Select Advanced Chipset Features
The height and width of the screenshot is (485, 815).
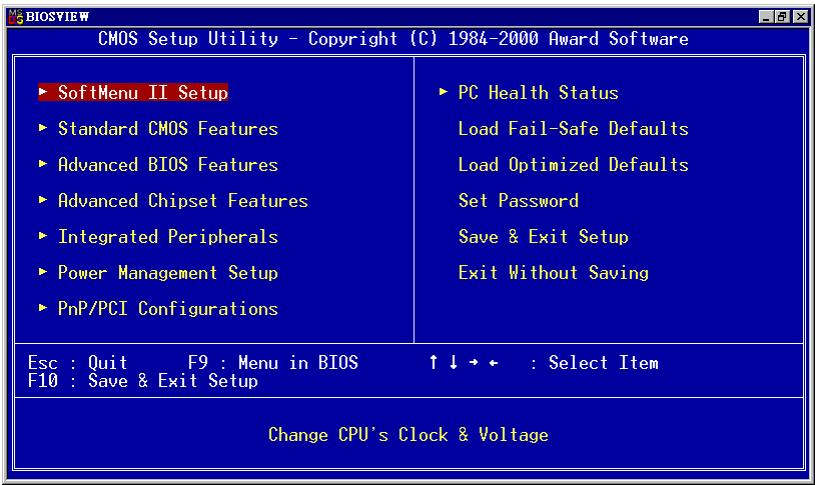coord(183,200)
